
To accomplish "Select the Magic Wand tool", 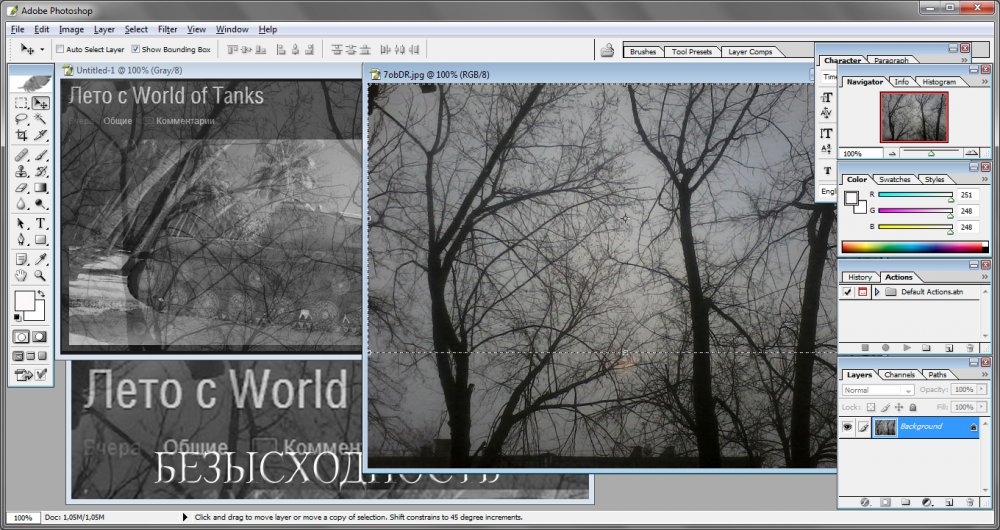I will (41, 119).
